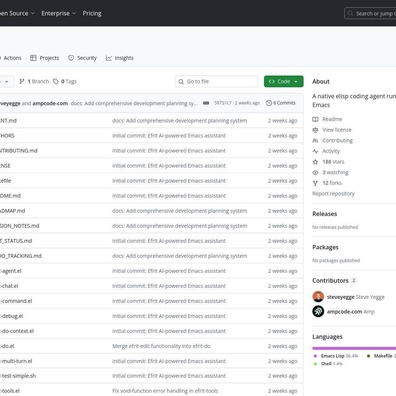Open the Activity link
396x396 pixels.
click(x=331, y=151)
